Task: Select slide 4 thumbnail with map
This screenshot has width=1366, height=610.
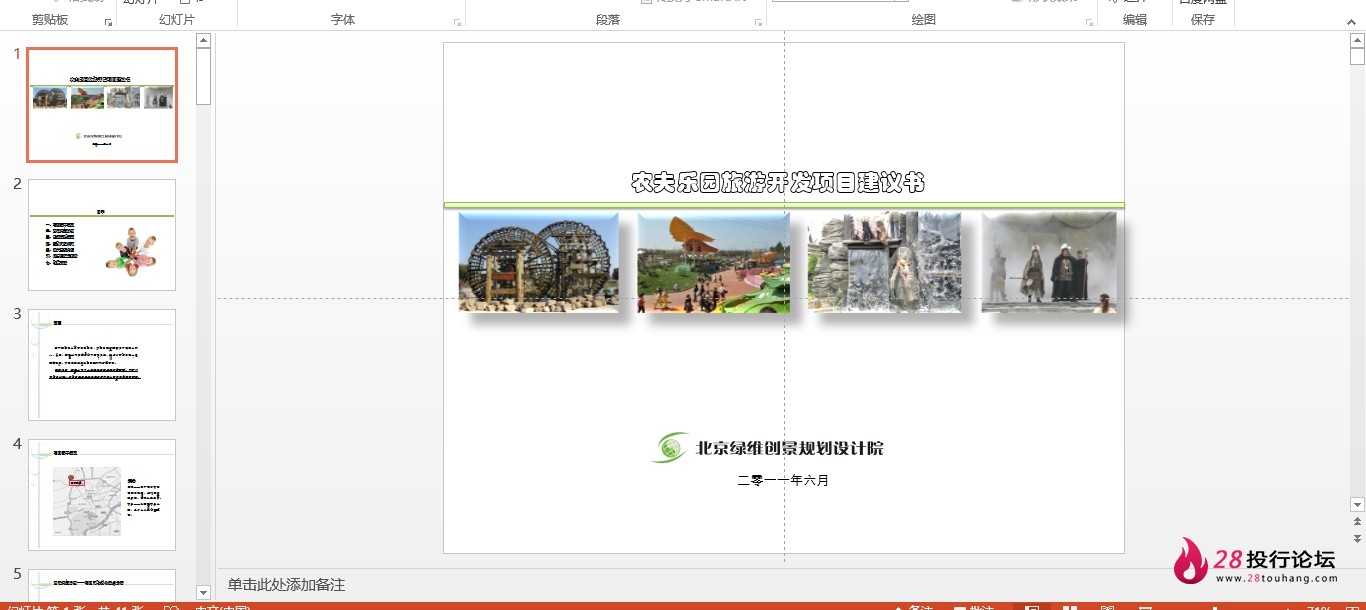Action: click(x=102, y=495)
